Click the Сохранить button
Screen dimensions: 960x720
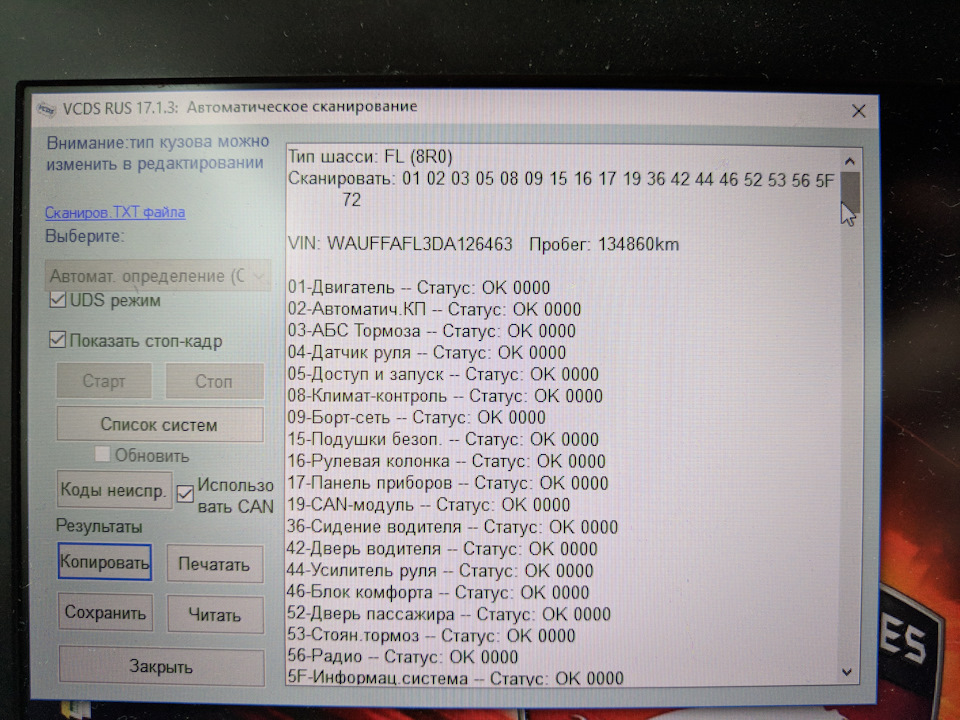tap(105, 612)
